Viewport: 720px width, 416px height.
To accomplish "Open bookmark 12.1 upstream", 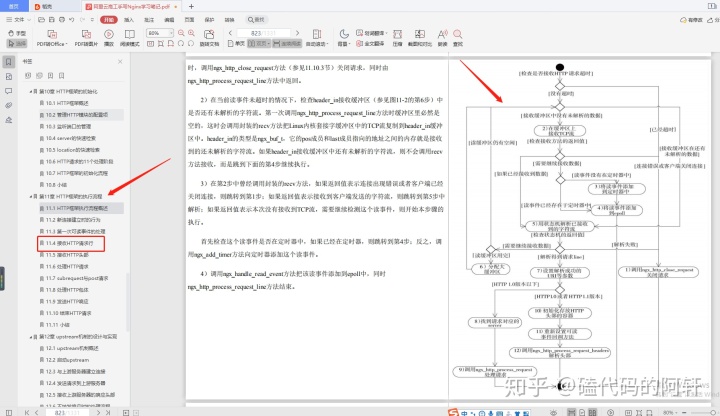I will click(72, 348).
